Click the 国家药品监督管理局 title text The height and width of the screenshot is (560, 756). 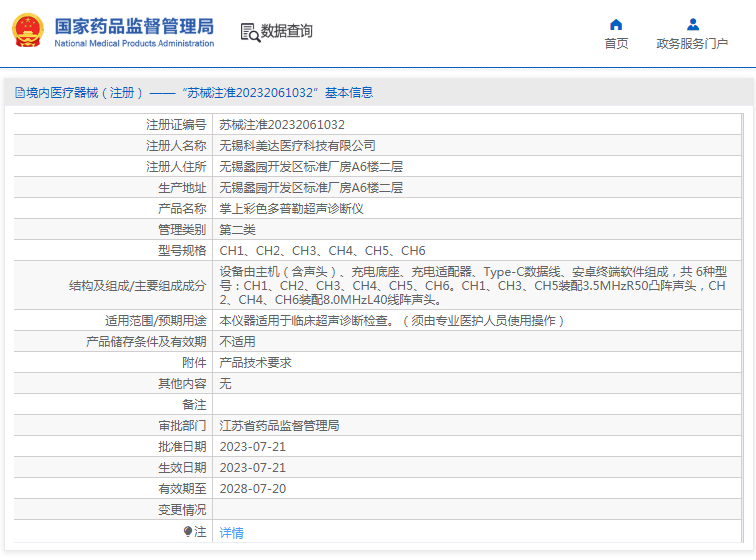(x=133, y=25)
